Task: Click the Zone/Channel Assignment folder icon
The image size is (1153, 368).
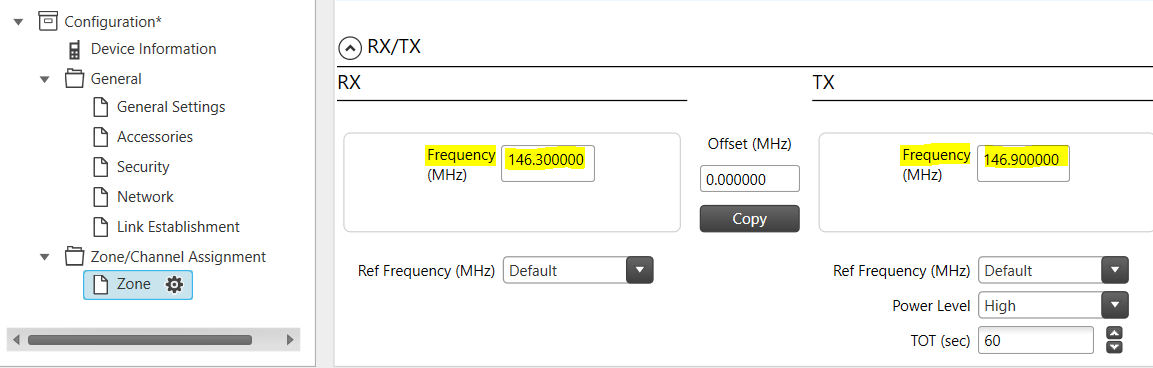Action: 74,256
